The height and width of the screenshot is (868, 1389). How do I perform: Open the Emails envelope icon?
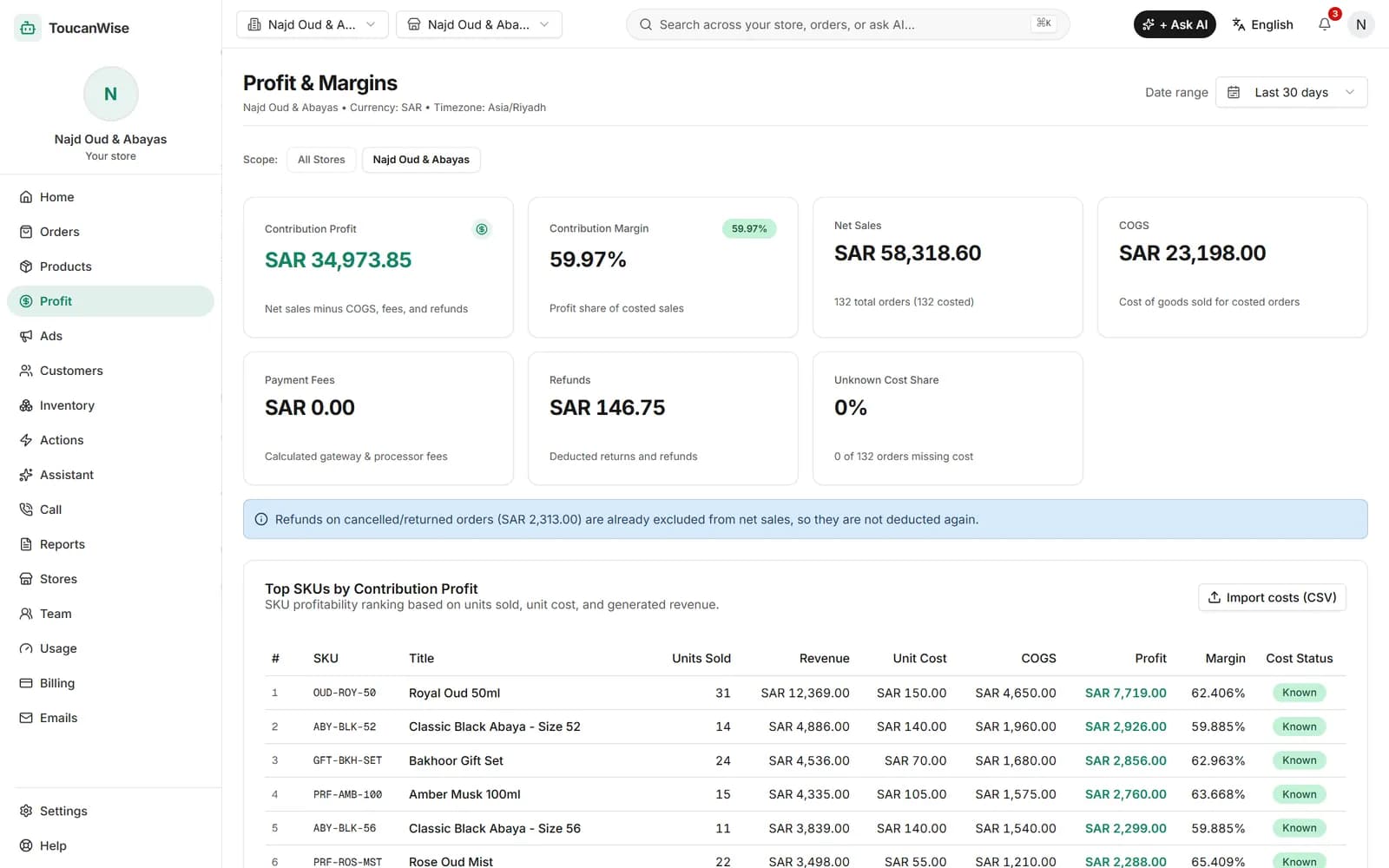[26, 718]
